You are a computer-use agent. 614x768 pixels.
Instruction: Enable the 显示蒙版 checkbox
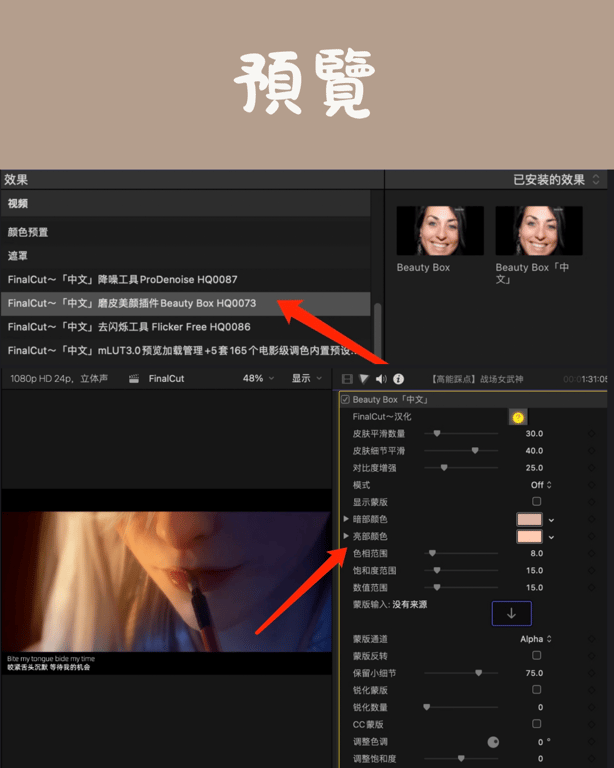[537, 502]
